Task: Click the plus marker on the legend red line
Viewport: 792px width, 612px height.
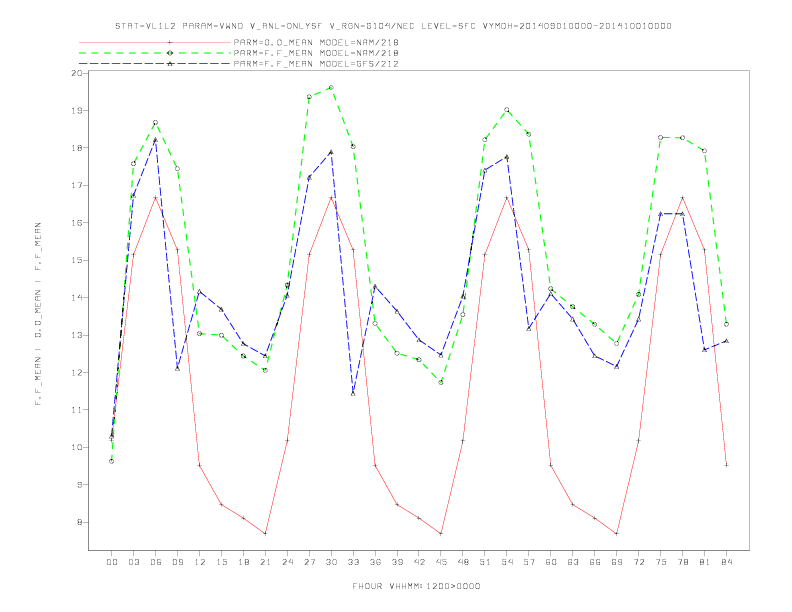Action: [170, 42]
